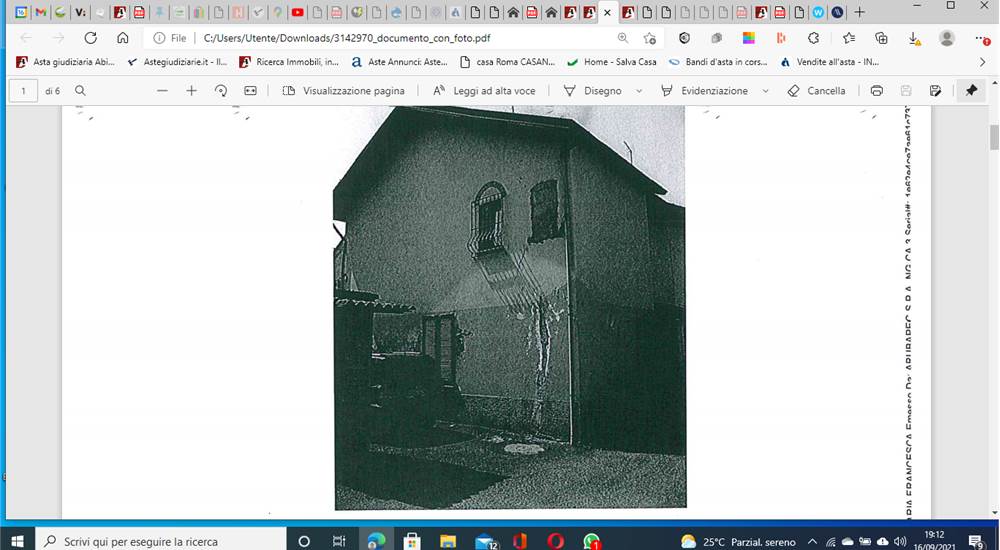Click the PDF vertical scrollbar thumb

point(994,138)
